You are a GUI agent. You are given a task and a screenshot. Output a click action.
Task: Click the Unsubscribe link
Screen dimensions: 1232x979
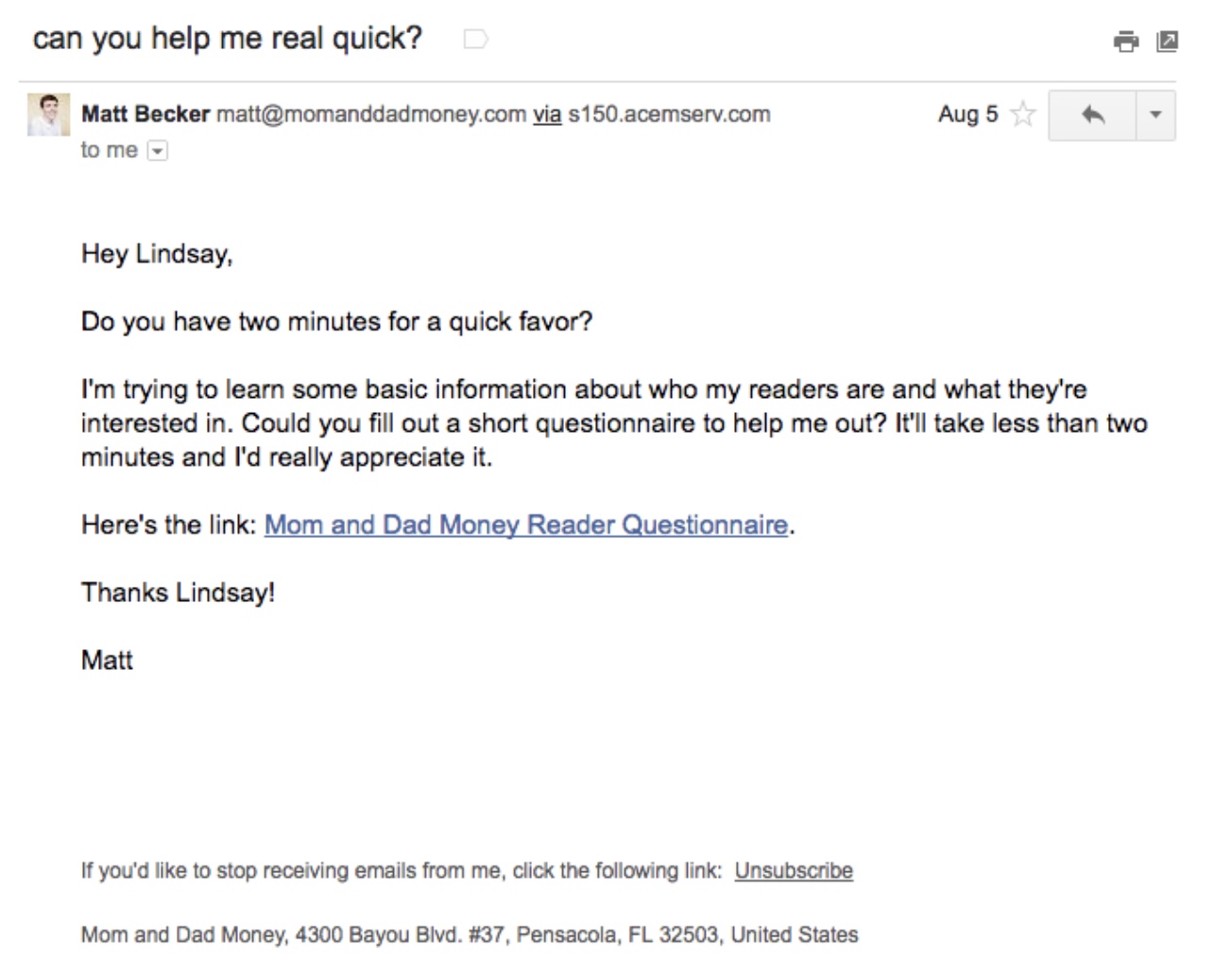tap(794, 870)
